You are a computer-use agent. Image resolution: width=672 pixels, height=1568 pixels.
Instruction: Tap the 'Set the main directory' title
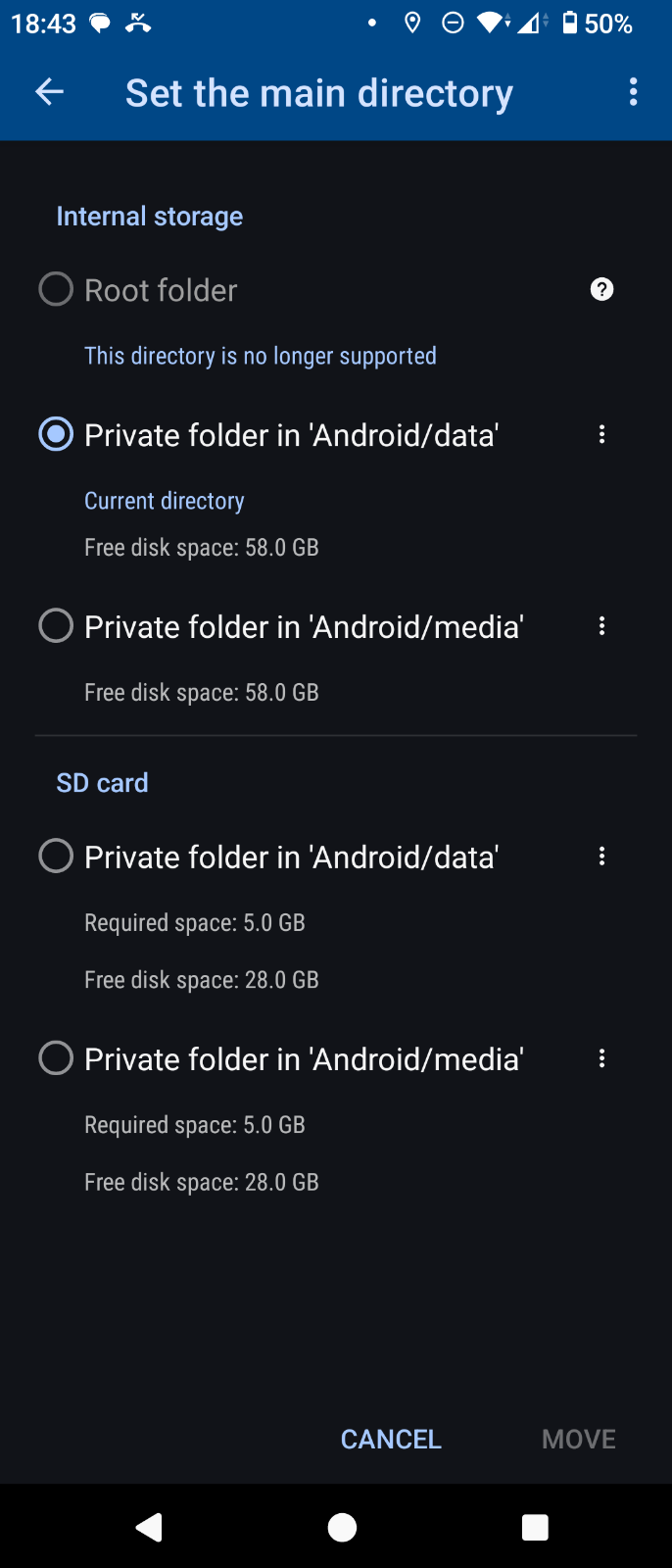tap(319, 93)
